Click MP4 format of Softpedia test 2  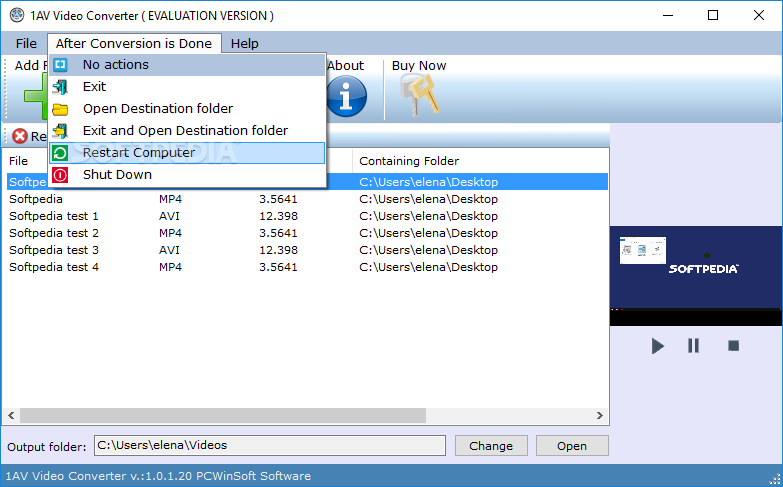tap(170, 233)
